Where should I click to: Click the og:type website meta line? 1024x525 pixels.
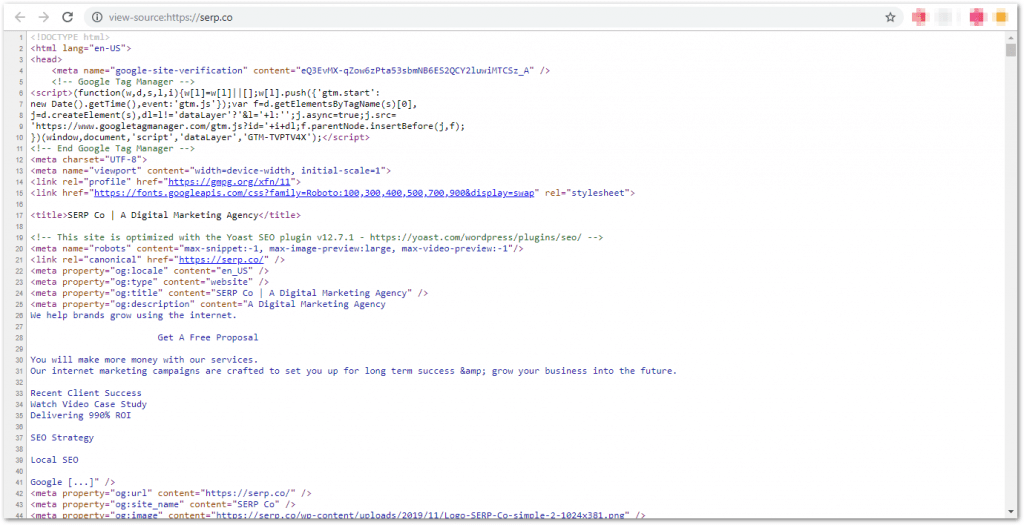tap(150, 281)
